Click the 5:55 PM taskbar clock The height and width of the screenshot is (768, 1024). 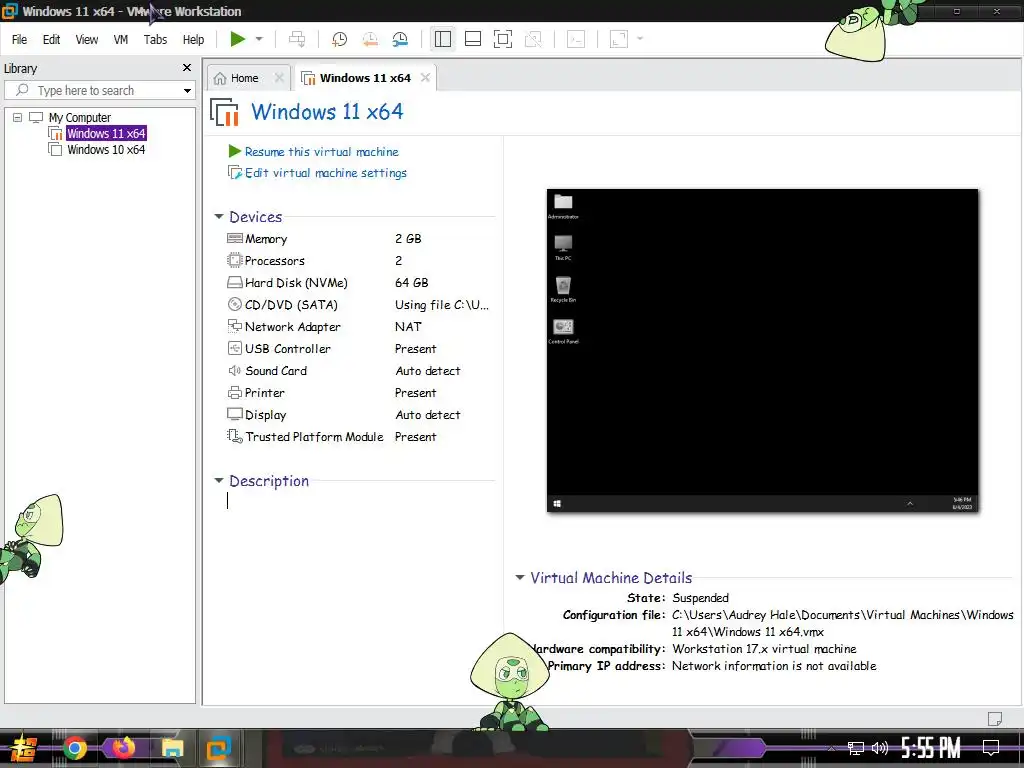(x=931, y=748)
